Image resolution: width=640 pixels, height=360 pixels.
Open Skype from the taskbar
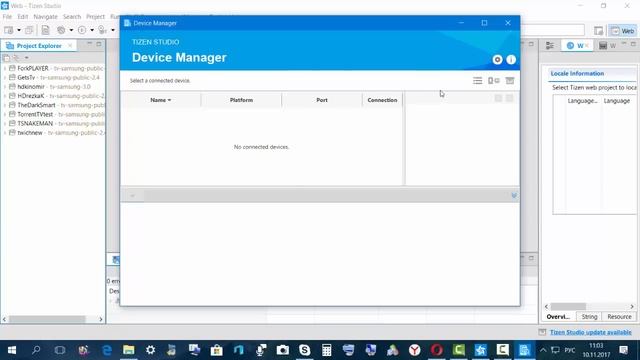[x=304, y=350]
